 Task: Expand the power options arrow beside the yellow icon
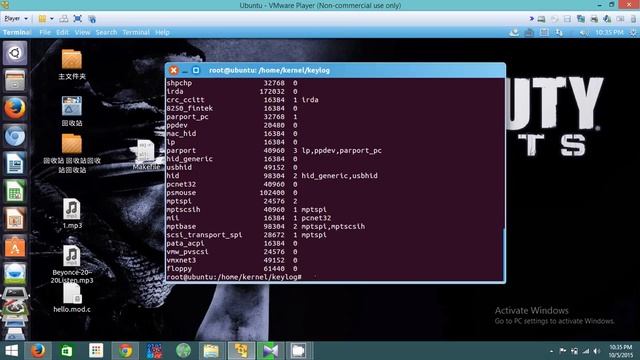52,19
